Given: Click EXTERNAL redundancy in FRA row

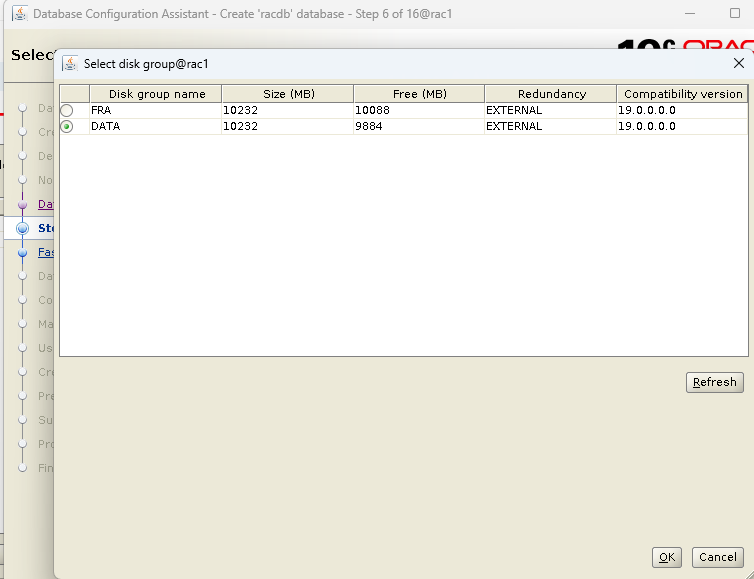Looking at the screenshot, I should click(551, 110).
